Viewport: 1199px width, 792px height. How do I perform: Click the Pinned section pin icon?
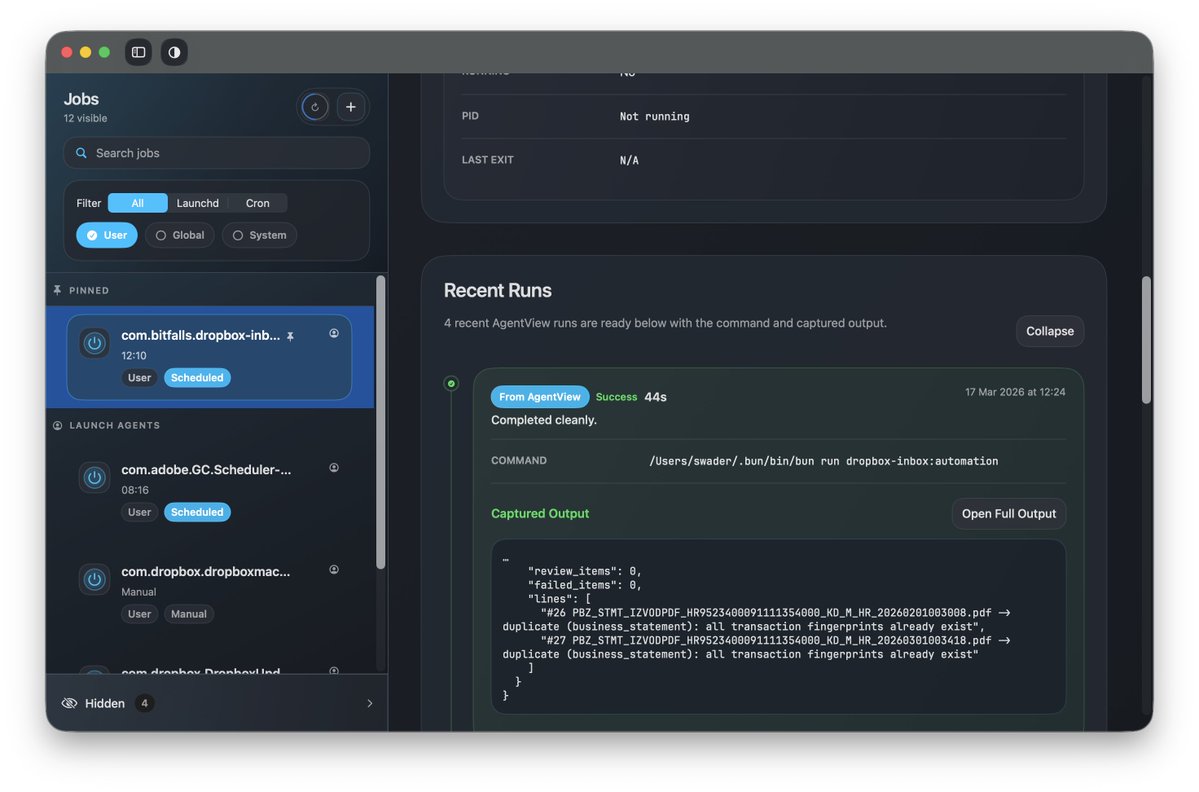click(57, 291)
